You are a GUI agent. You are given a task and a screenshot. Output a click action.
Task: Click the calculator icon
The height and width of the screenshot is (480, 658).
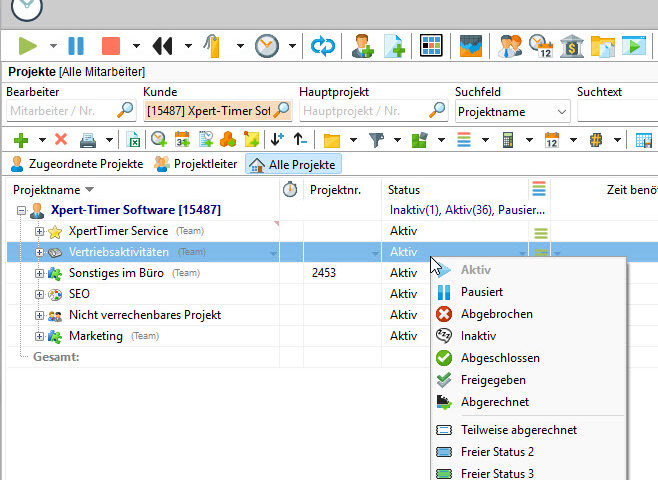(508, 140)
